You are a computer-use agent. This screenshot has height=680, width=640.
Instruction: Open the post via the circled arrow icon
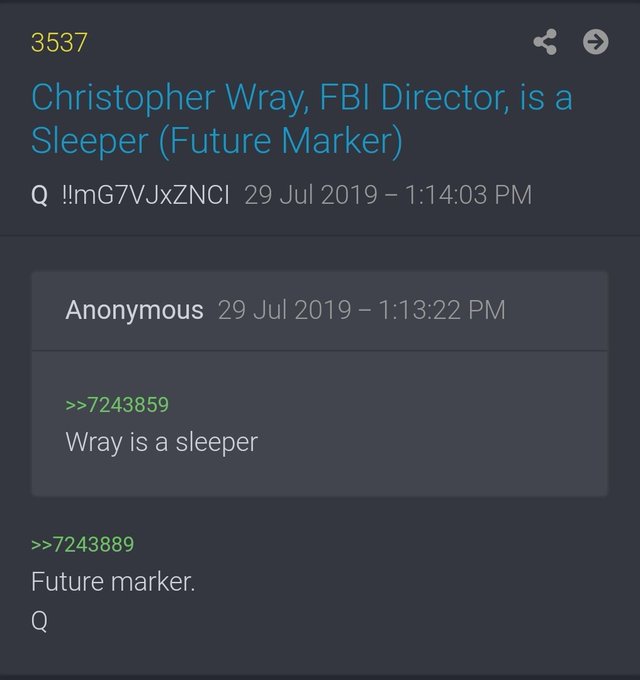point(595,42)
